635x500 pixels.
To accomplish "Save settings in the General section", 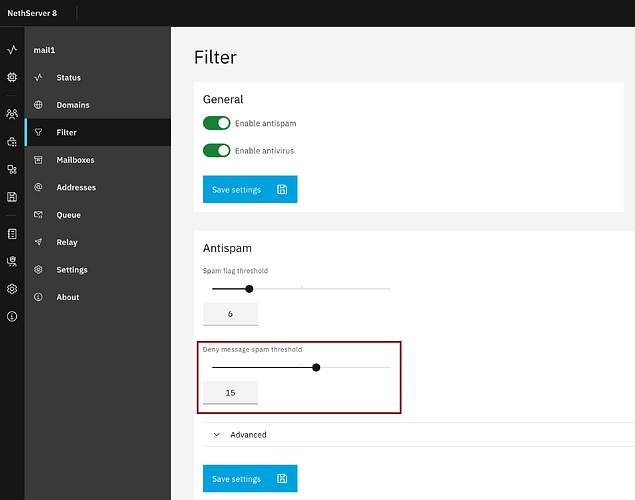I will click(250, 189).
